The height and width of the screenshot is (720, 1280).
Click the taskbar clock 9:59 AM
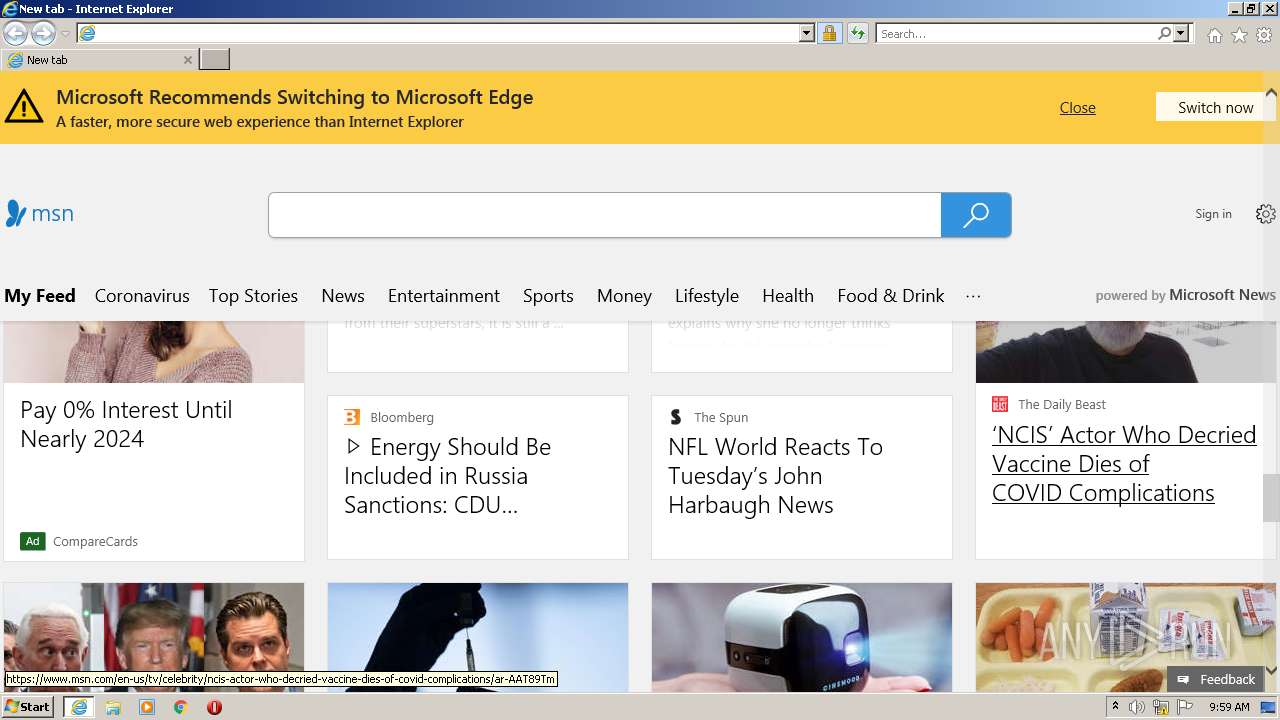(1229, 707)
